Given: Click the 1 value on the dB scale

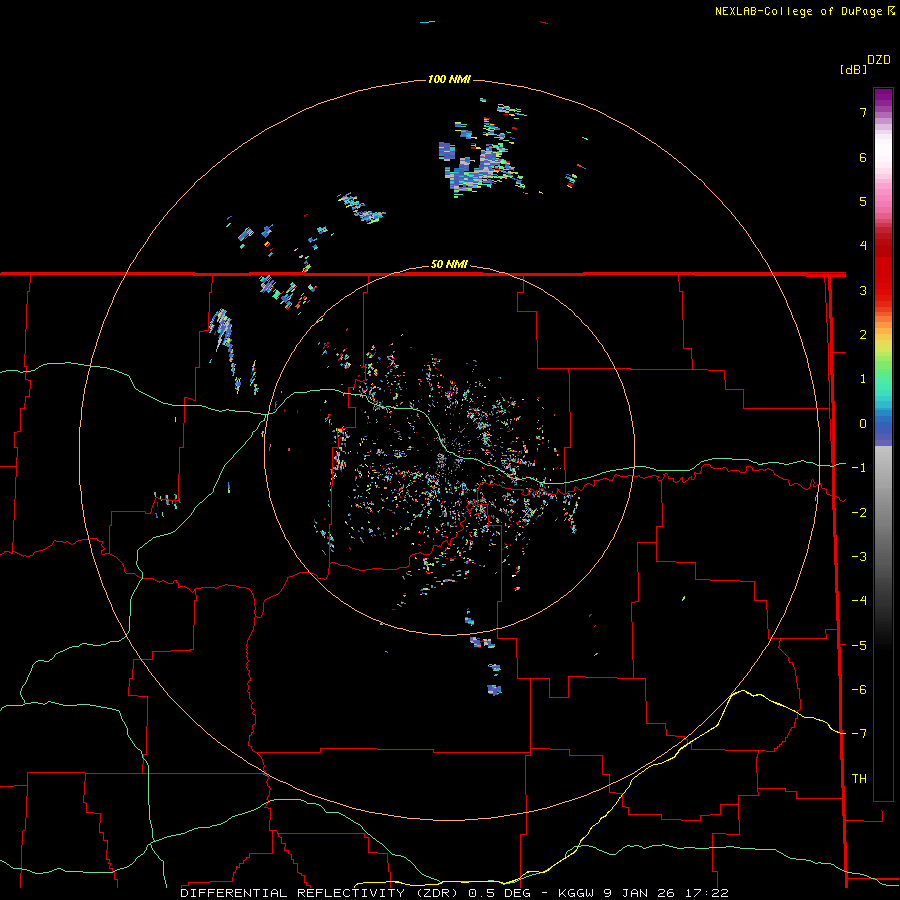Looking at the screenshot, I should (x=863, y=379).
